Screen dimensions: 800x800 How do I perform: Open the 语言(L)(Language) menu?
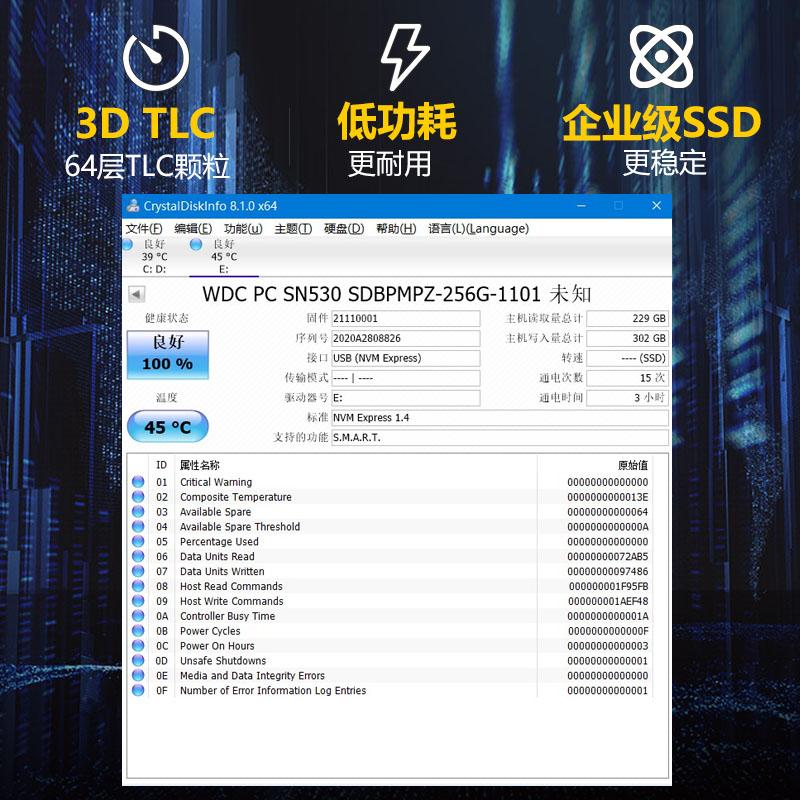coord(478,229)
